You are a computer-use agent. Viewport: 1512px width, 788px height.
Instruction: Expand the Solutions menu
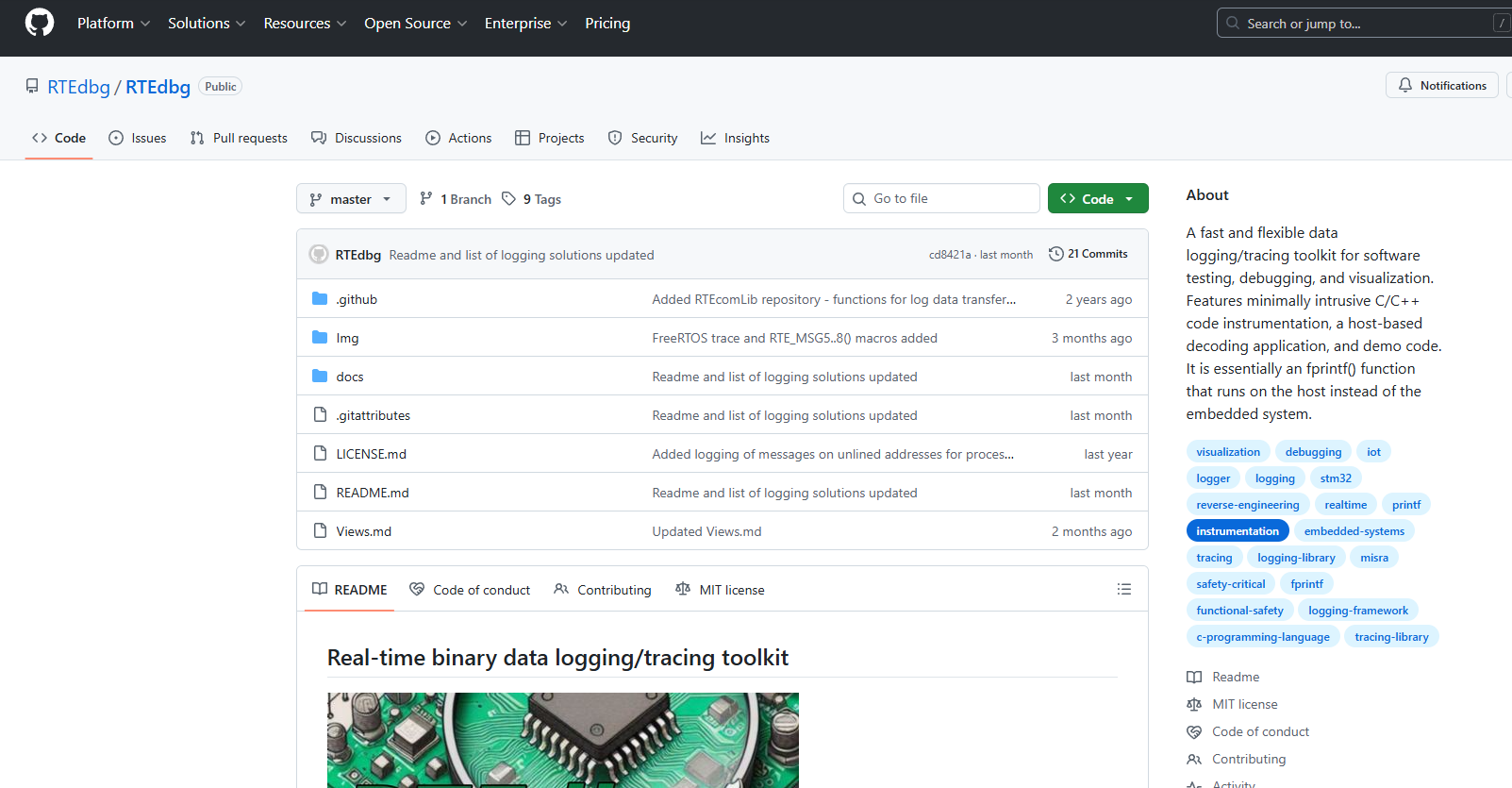(207, 23)
